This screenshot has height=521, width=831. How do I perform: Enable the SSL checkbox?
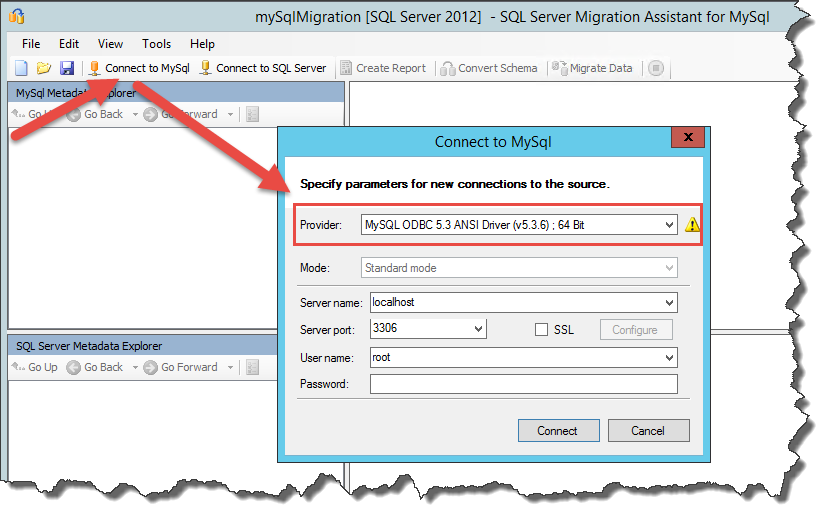pyautogui.click(x=541, y=330)
